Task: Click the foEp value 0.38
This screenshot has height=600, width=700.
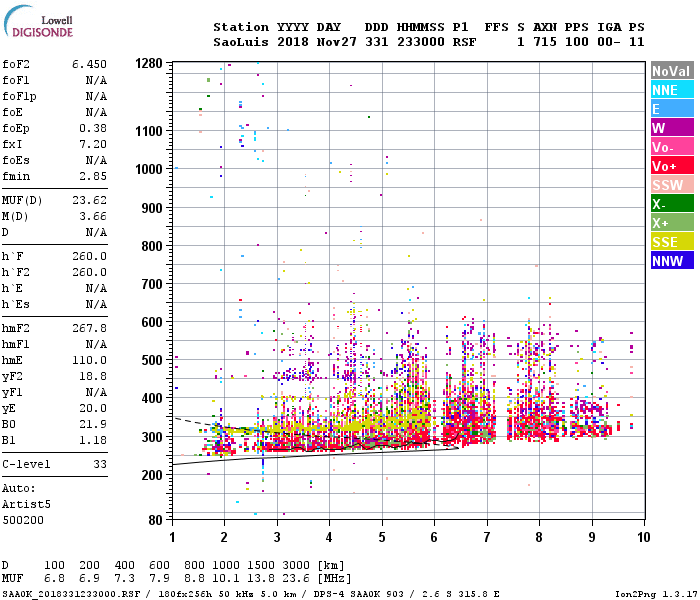Action: point(93,128)
